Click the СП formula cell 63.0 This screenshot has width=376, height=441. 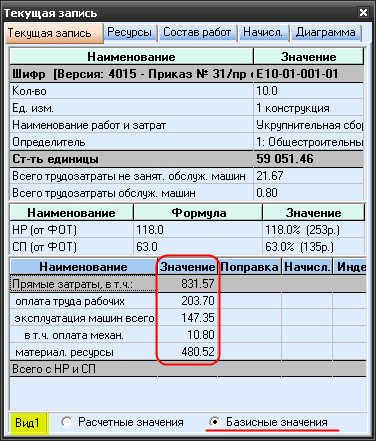[x=197, y=247]
